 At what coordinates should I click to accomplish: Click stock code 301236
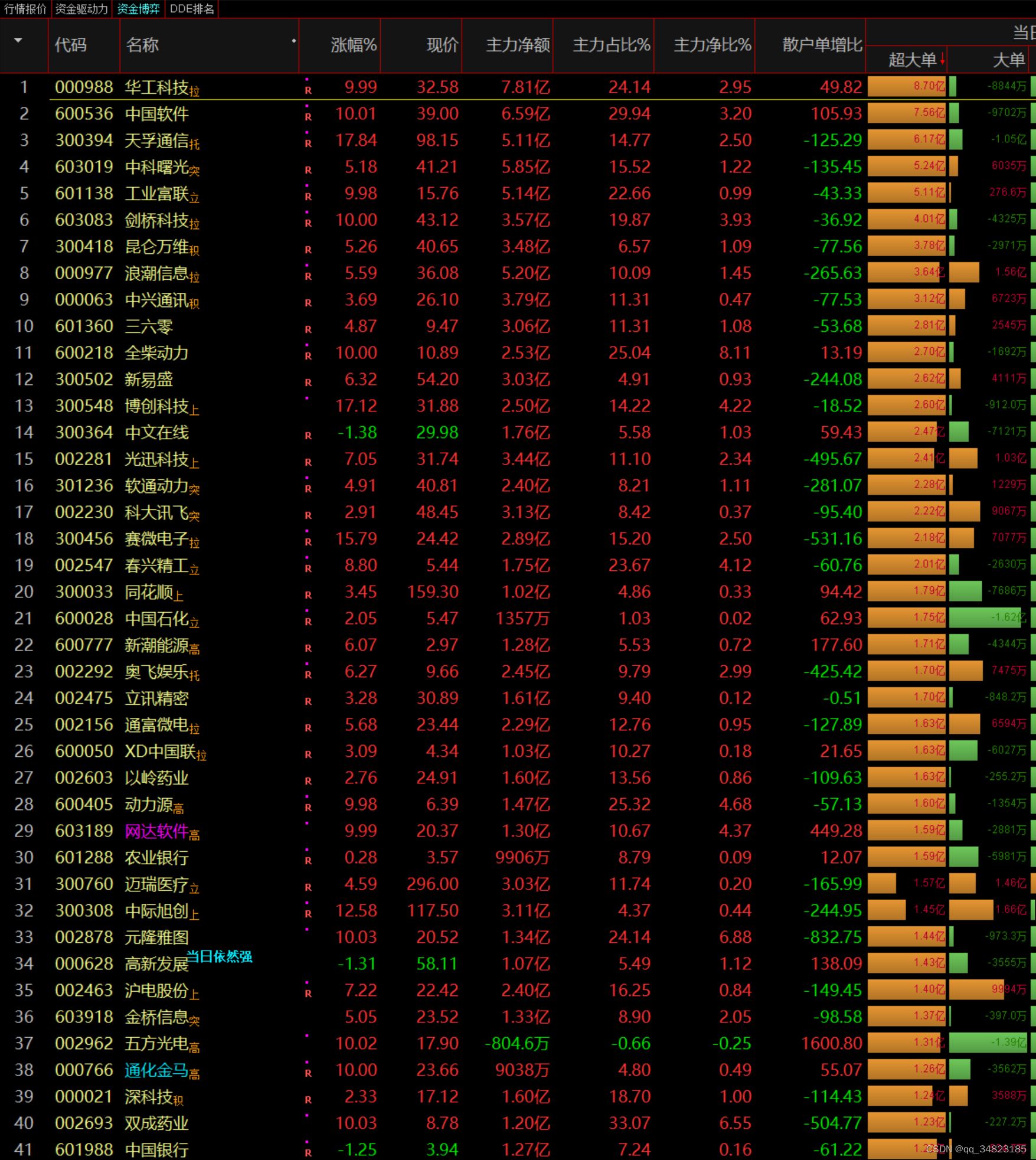click(x=84, y=486)
